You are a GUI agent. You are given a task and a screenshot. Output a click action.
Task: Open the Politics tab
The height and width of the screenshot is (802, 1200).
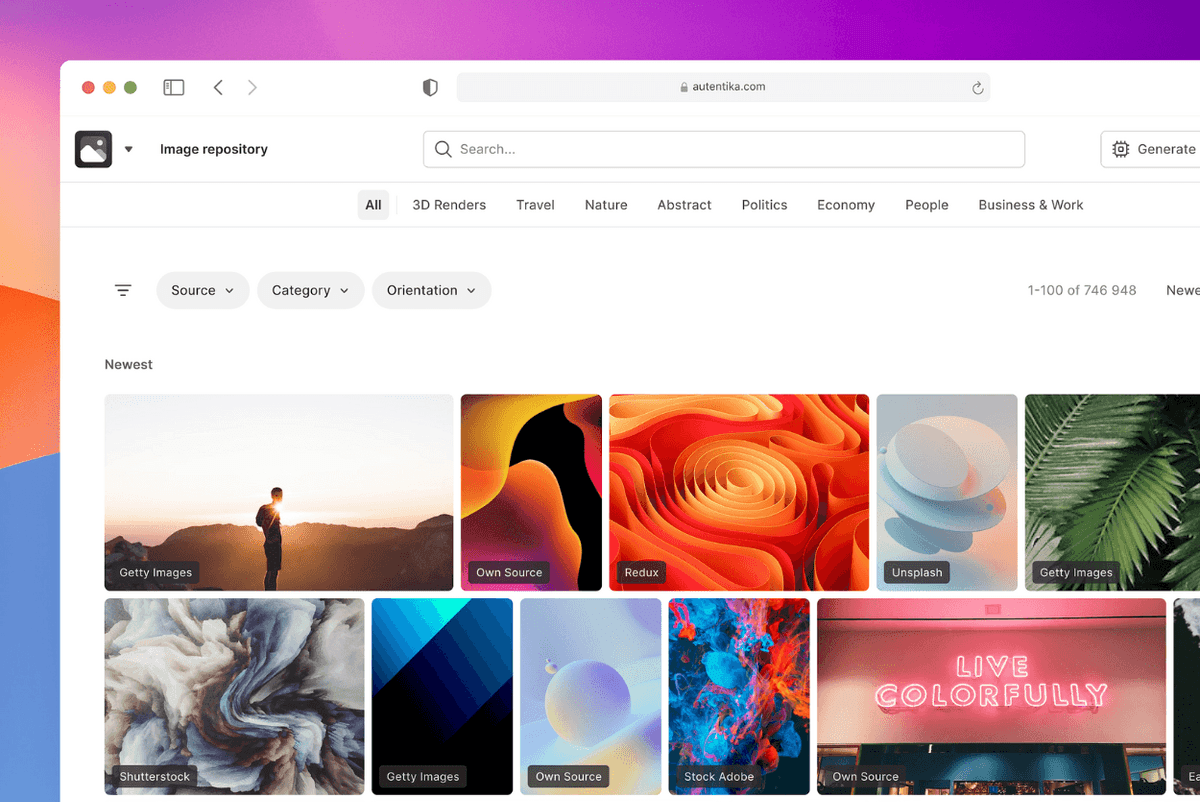764,205
